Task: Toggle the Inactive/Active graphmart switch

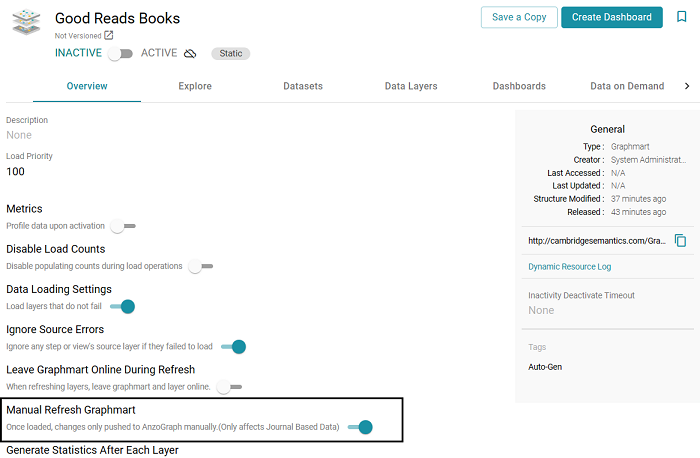Action: (x=120, y=53)
